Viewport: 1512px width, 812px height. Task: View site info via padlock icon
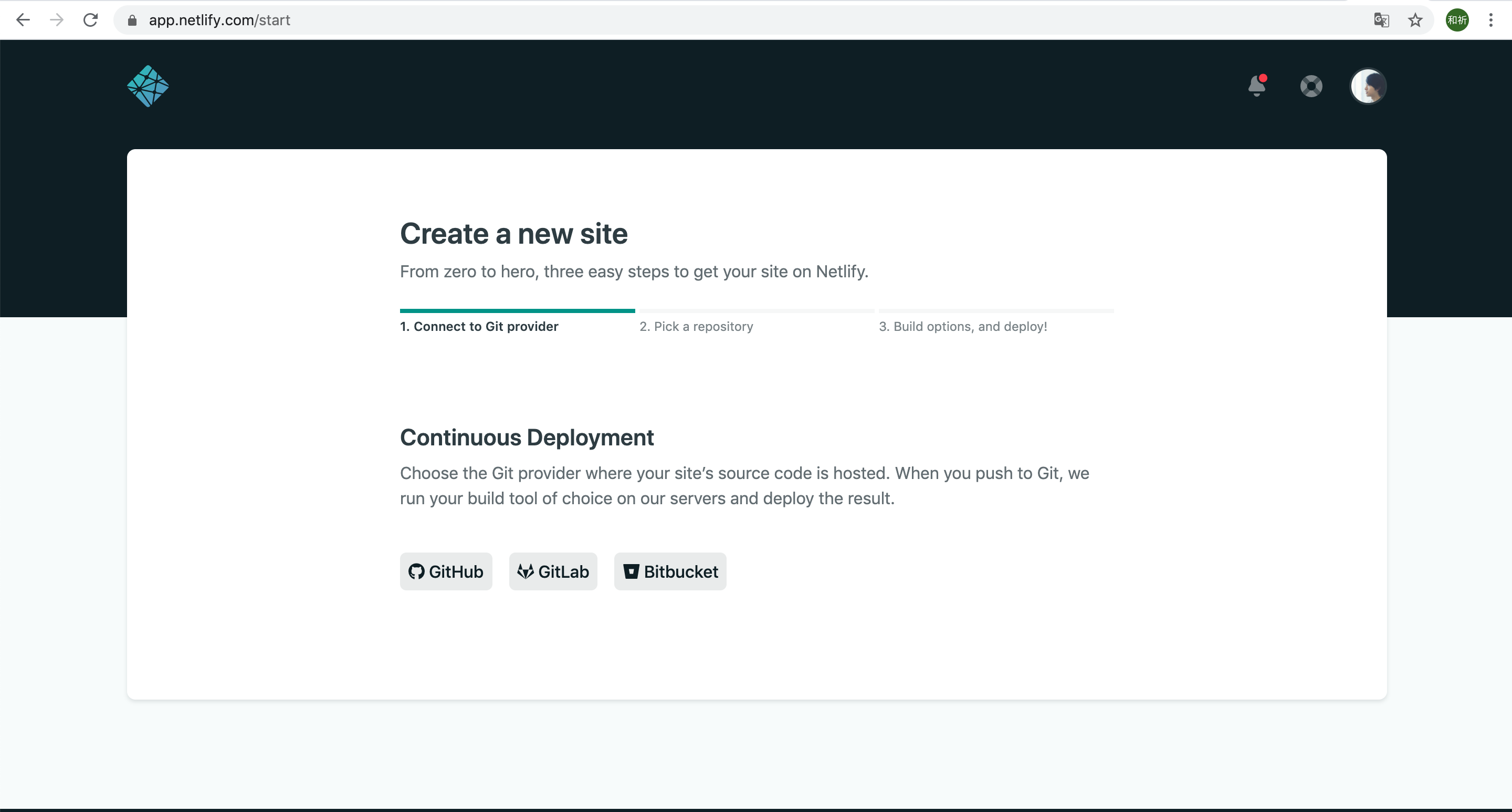click(132, 20)
